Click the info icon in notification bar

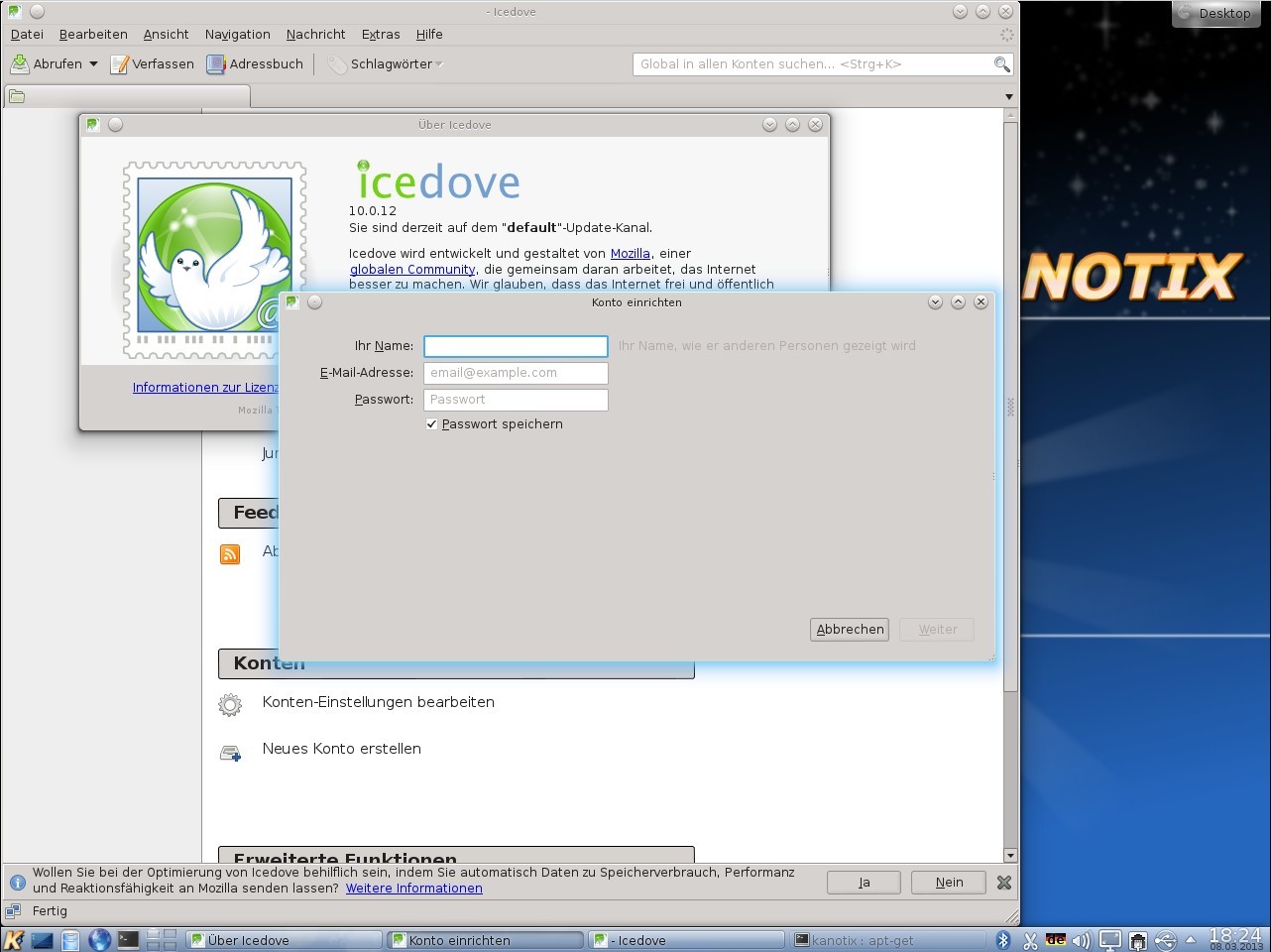(17, 882)
